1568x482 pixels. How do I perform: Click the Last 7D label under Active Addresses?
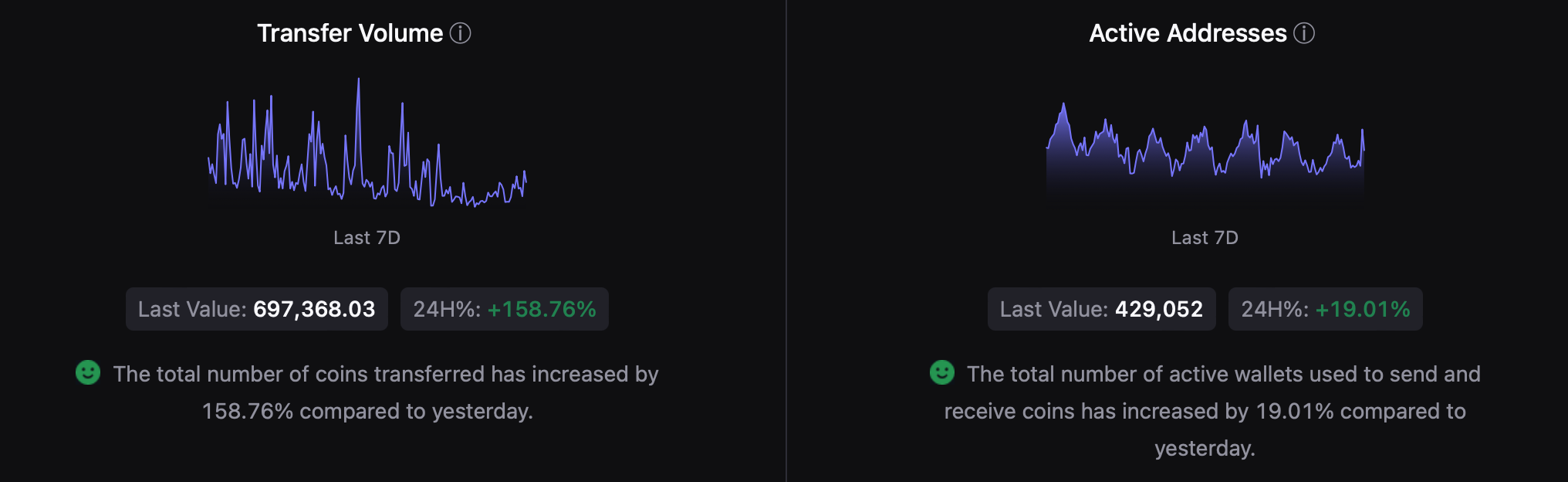coord(1205,238)
